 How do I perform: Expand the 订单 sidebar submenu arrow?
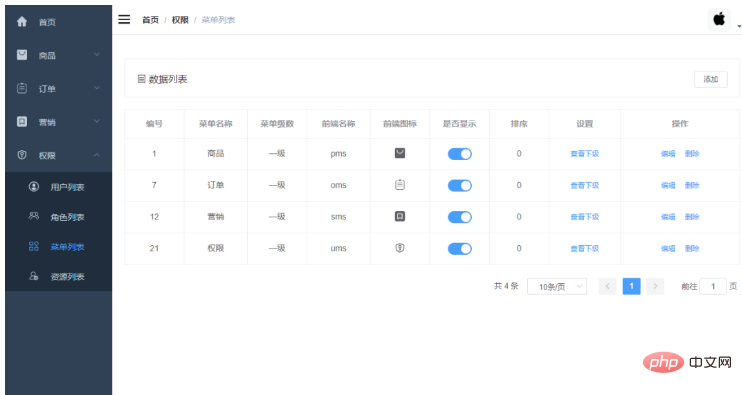97,88
